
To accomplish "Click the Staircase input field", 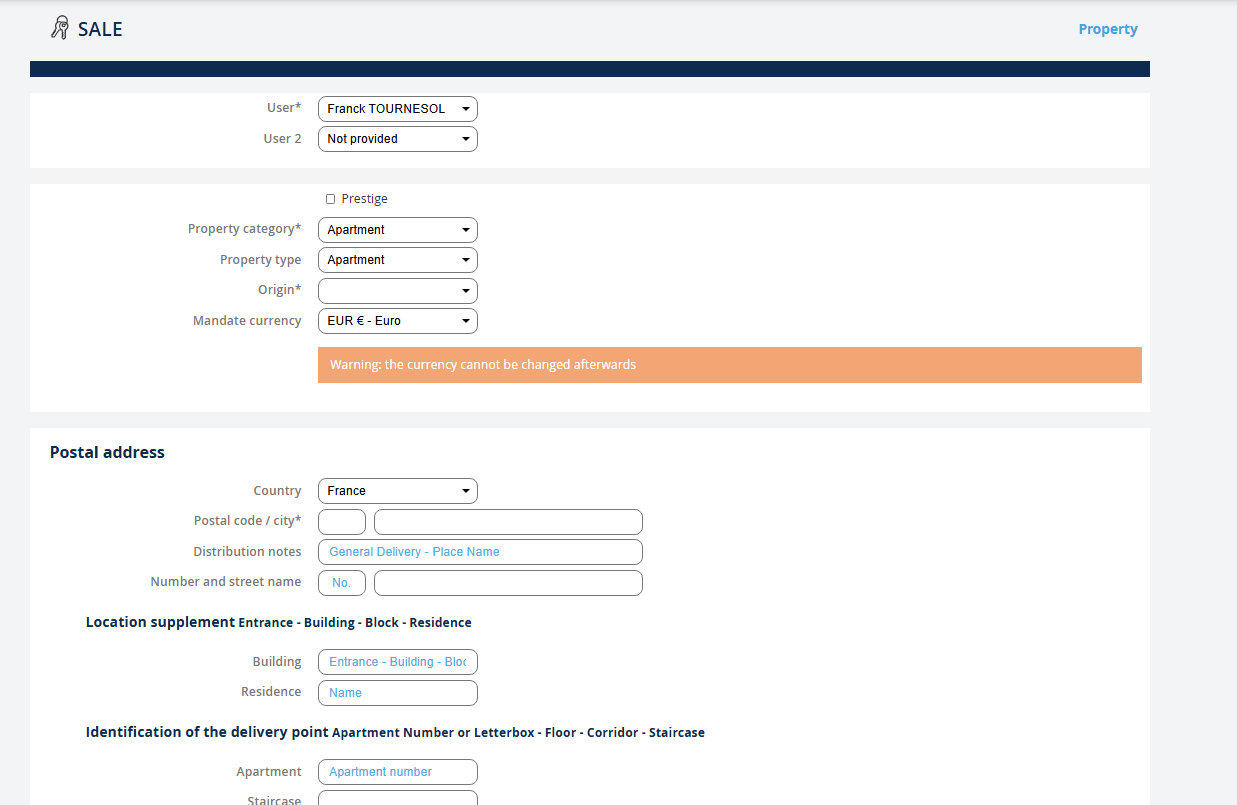I will tap(397, 798).
